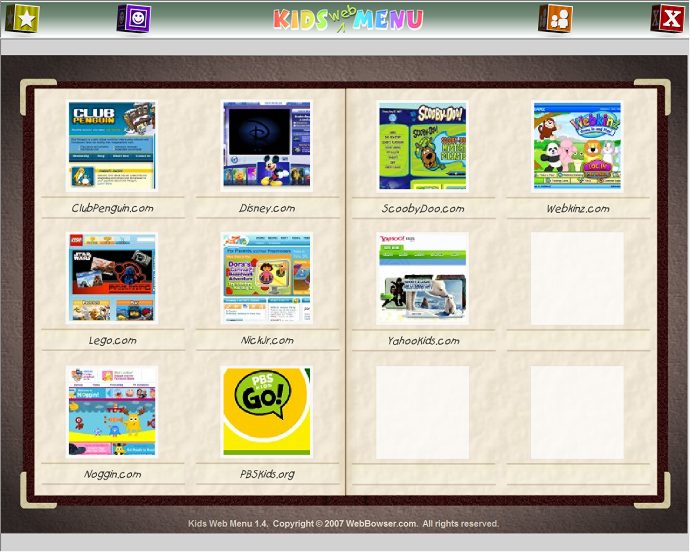
Task: Open the Noggin site thumbnail
Action: coord(112,412)
